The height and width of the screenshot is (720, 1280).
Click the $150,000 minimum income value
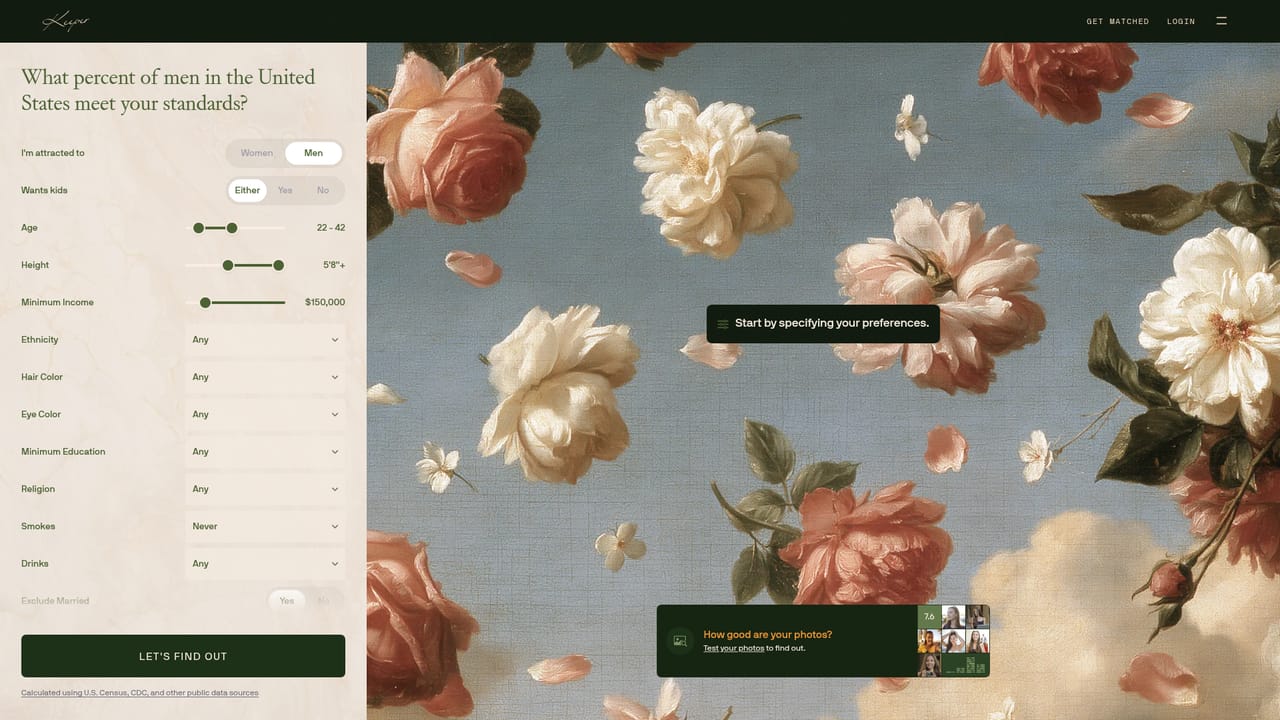point(325,302)
